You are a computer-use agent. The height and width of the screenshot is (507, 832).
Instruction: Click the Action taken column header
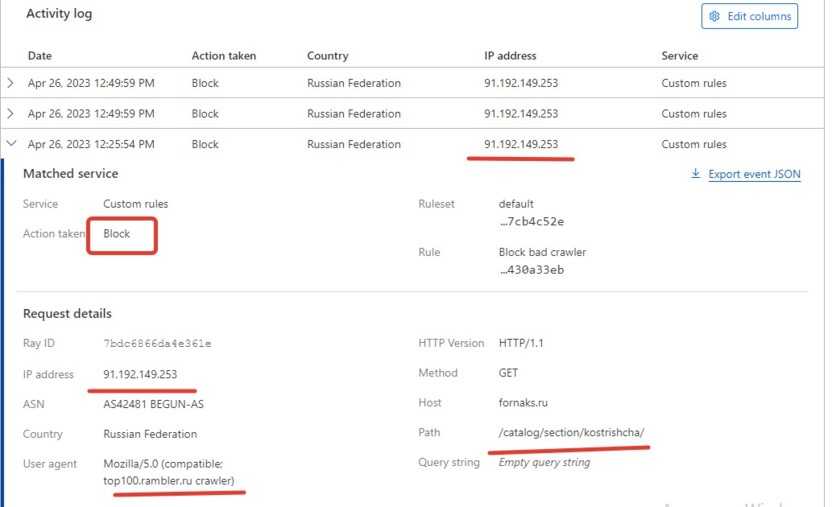224,56
